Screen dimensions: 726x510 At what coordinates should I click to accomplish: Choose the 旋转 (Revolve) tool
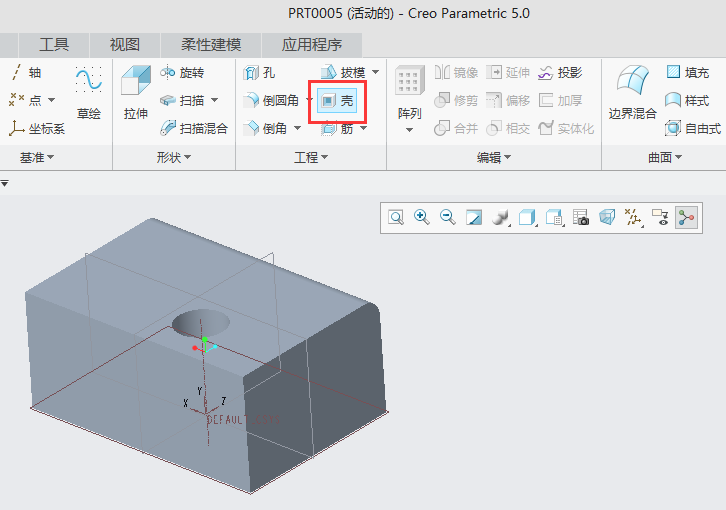point(182,73)
